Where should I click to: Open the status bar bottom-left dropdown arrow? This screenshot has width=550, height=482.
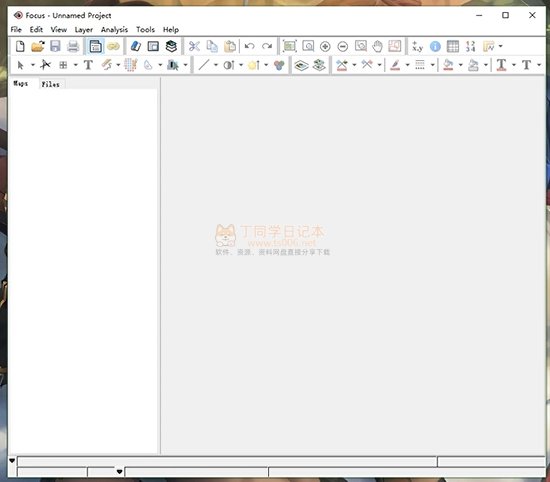12,460
